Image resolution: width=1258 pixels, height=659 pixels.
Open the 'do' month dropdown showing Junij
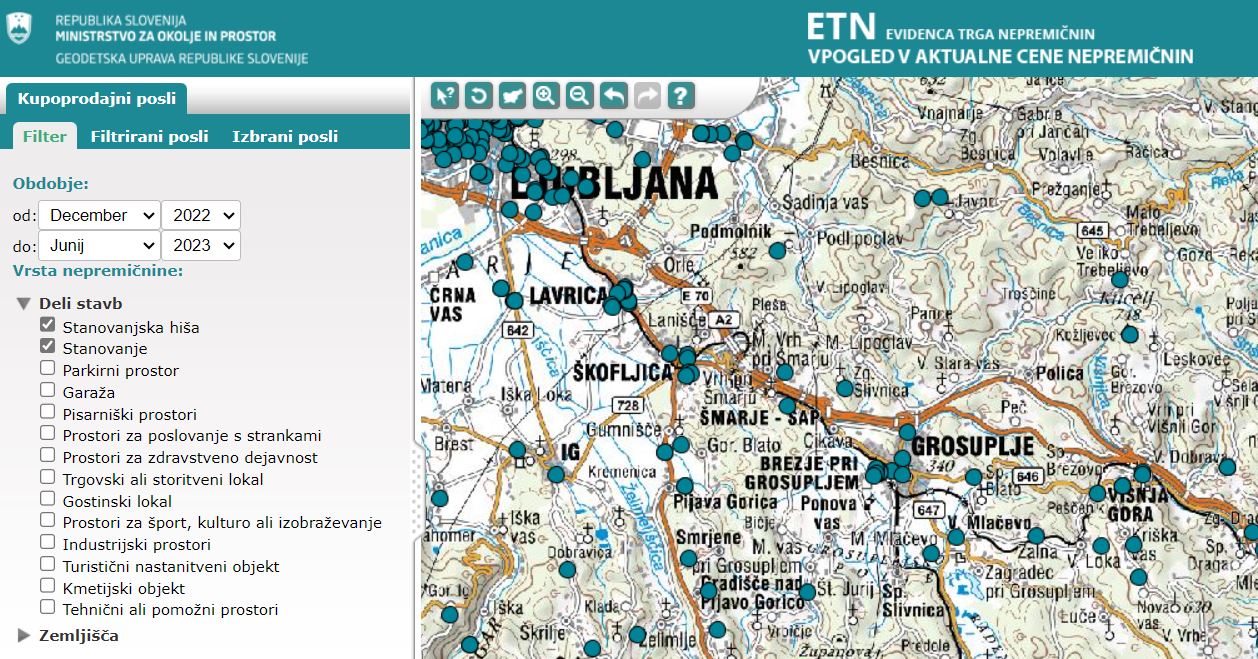[x=99, y=245]
